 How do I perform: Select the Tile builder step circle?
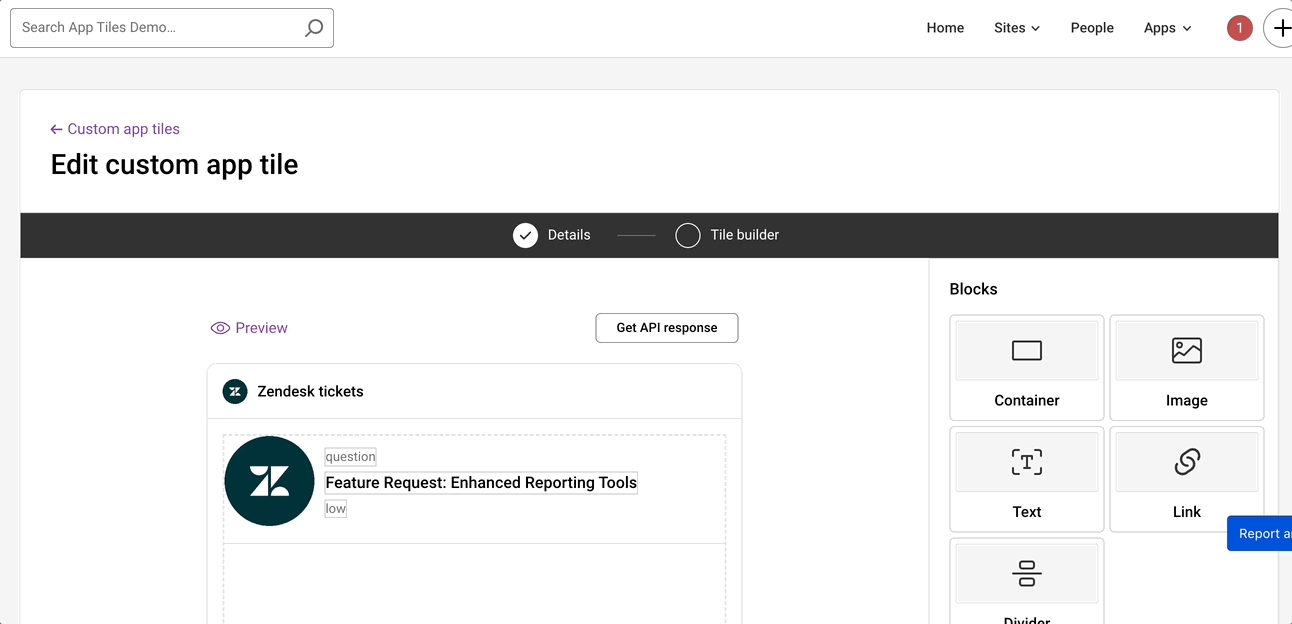pos(688,235)
